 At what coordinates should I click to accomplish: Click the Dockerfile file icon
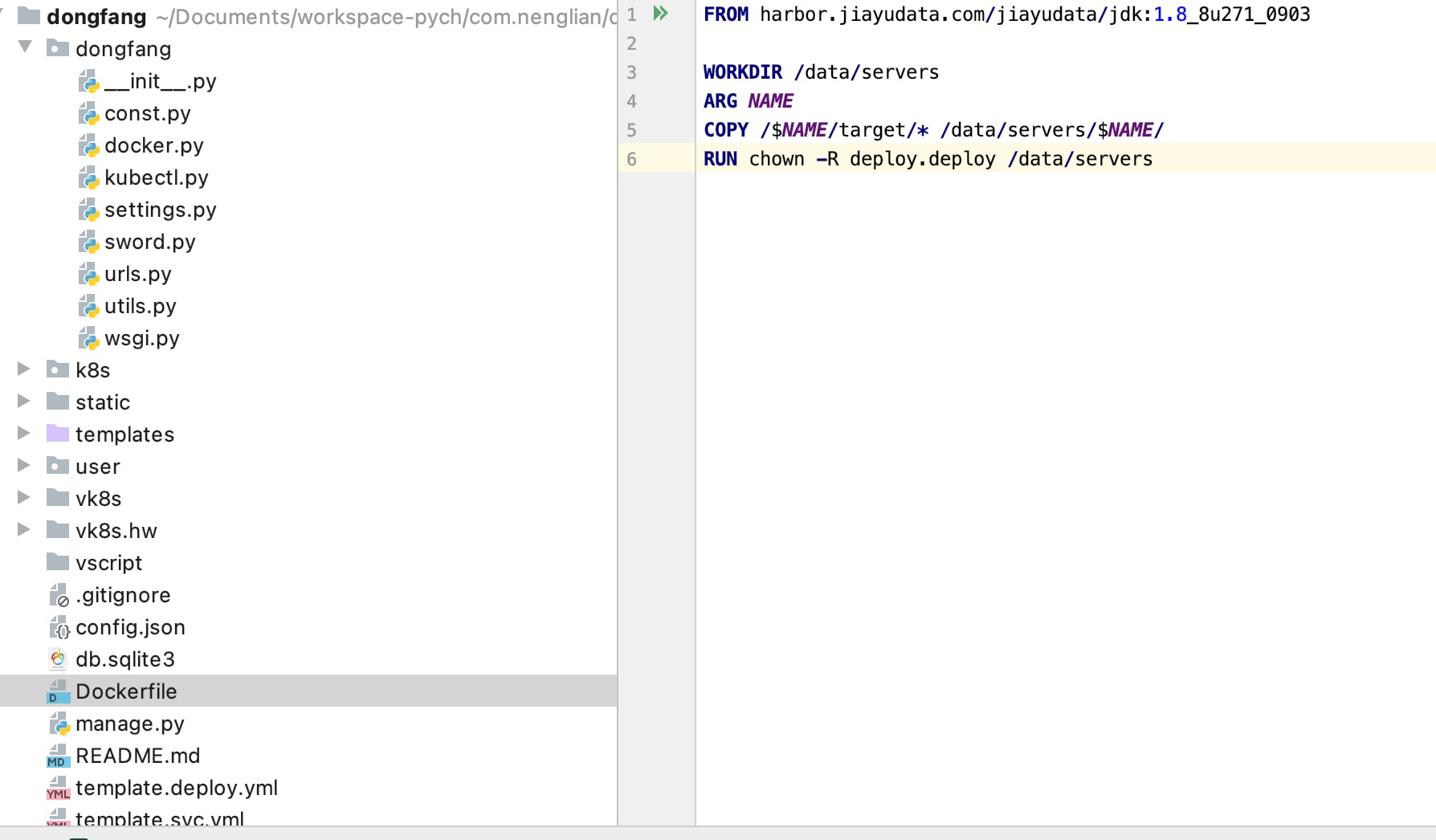tap(58, 691)
